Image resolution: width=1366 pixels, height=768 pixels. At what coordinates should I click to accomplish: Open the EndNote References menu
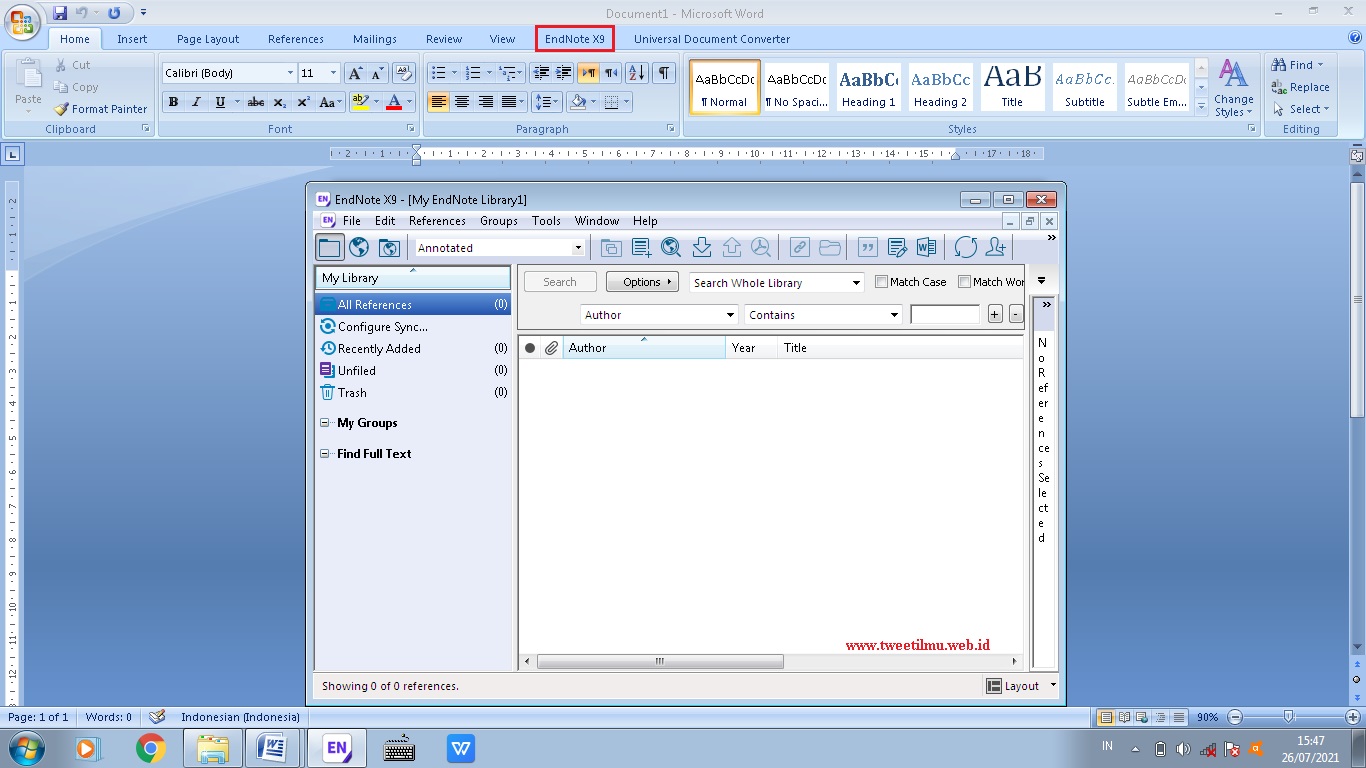(x=437, y=221)
